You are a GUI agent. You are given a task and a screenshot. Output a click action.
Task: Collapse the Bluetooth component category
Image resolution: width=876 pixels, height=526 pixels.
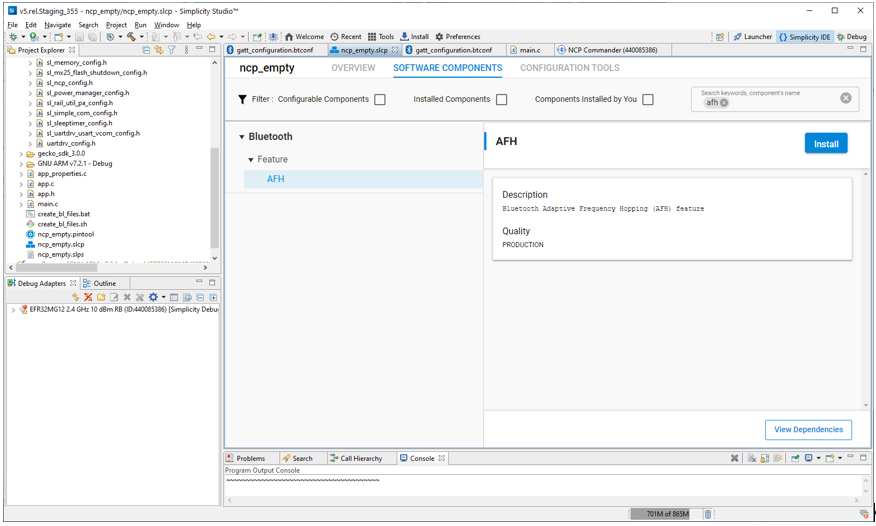241,137
